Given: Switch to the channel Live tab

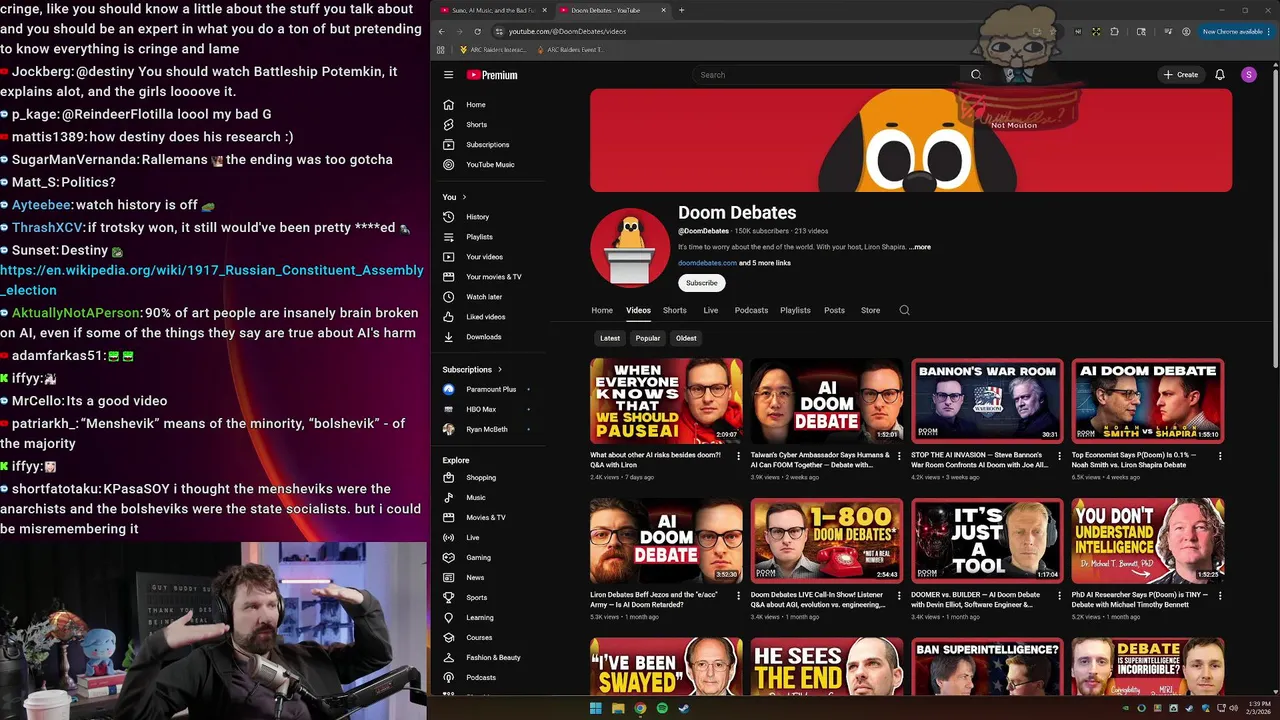Looking at the screenshot, I should (x=711, y=310).
